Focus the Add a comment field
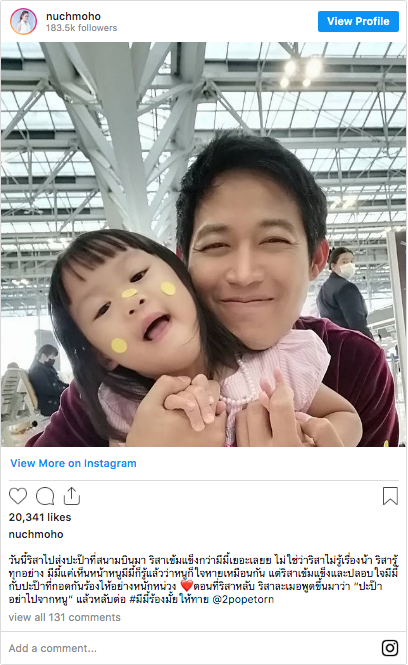This screenshot has width=408, height=665. [191, 648]
